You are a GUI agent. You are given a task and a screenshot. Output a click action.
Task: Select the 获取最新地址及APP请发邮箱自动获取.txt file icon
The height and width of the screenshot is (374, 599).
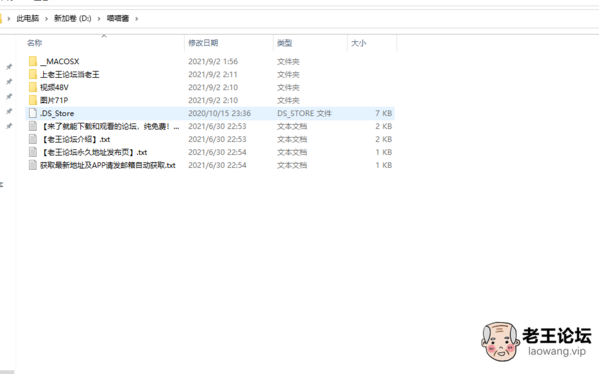[x=33, y=165]
